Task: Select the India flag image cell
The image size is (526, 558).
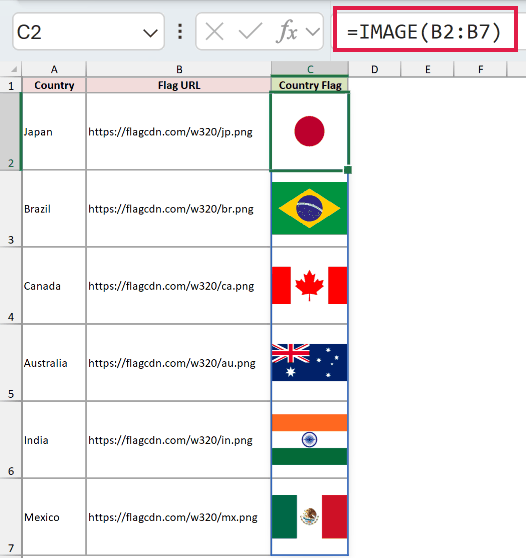Action: point(310,440)
